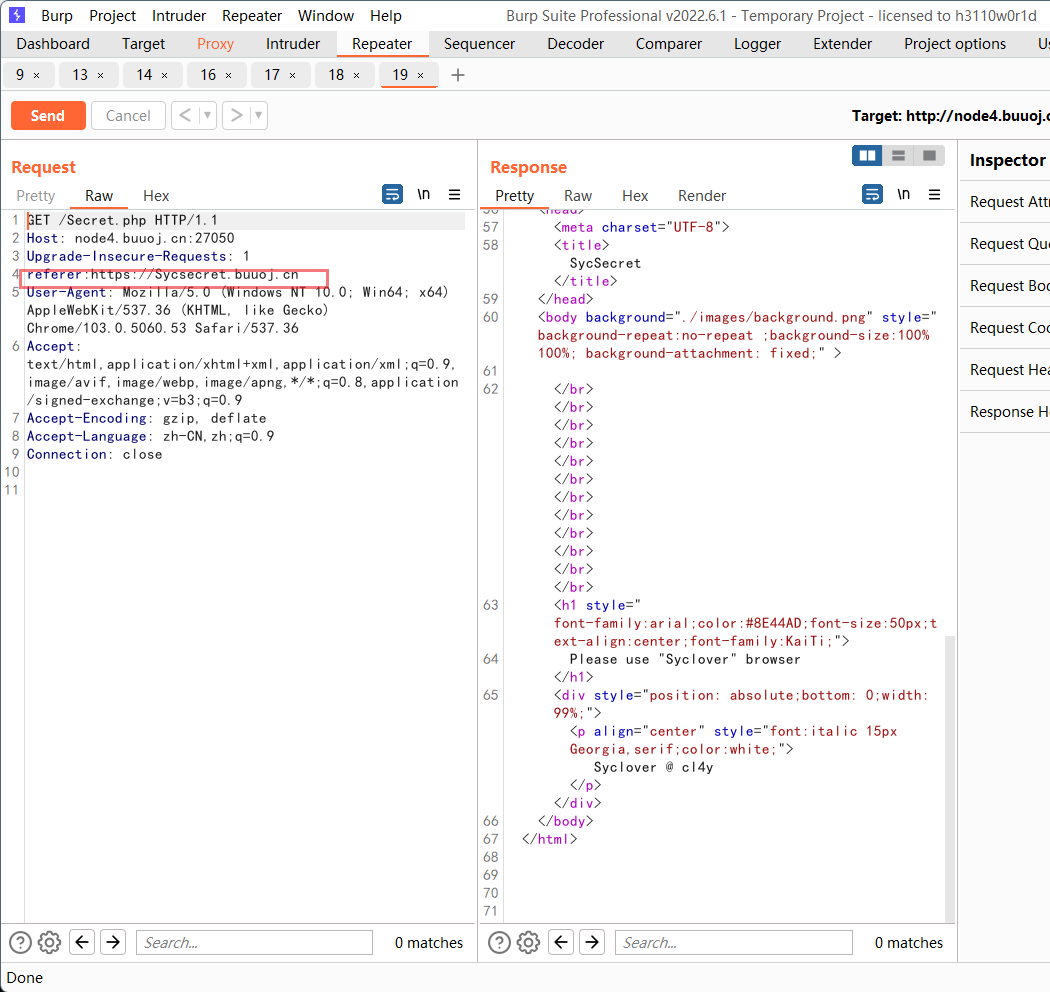Open Request search settings gear
The height and width of the screenshot is (992, 1050).
[x=50, y=942]
